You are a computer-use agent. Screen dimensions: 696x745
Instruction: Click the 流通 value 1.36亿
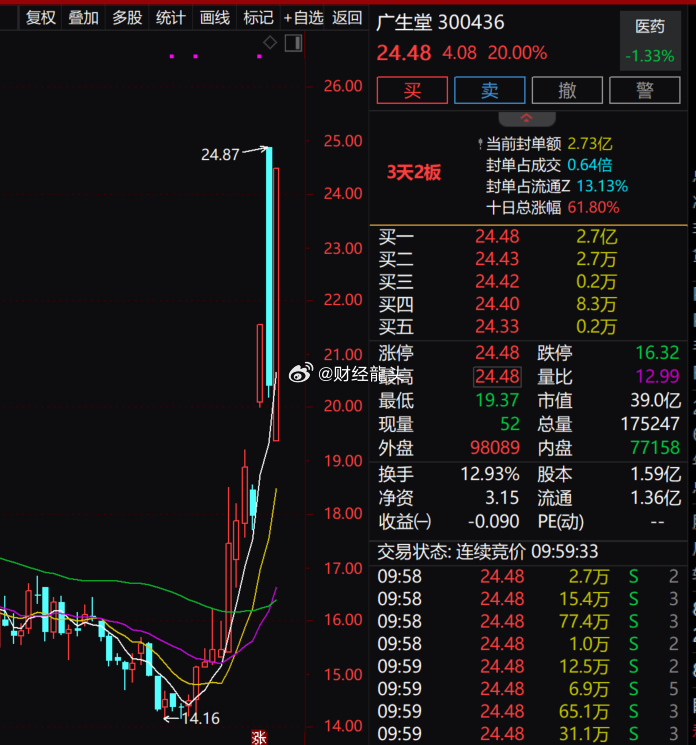(x=655, y=498)
